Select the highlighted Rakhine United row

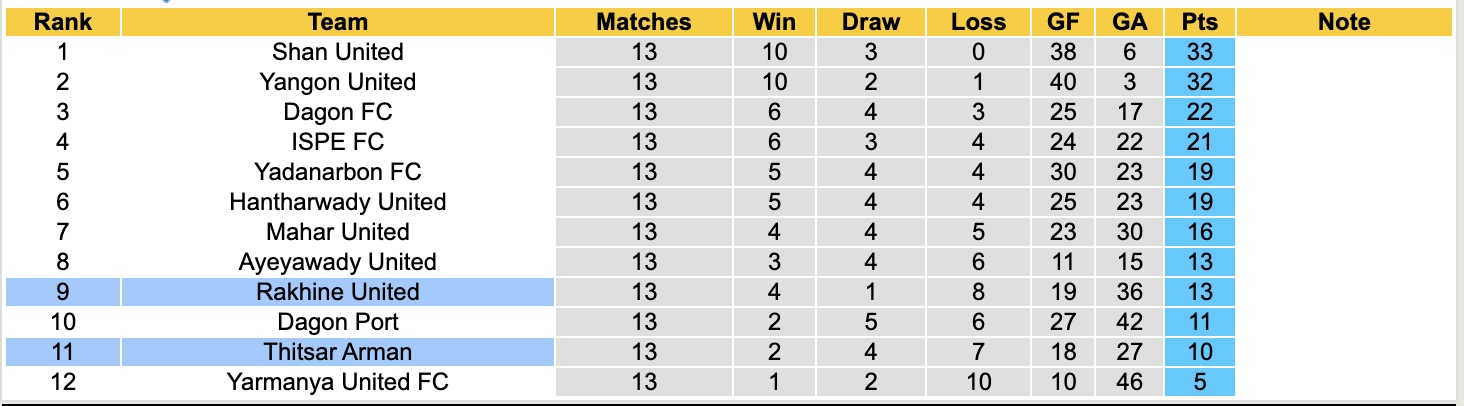[x=338, y=292]
